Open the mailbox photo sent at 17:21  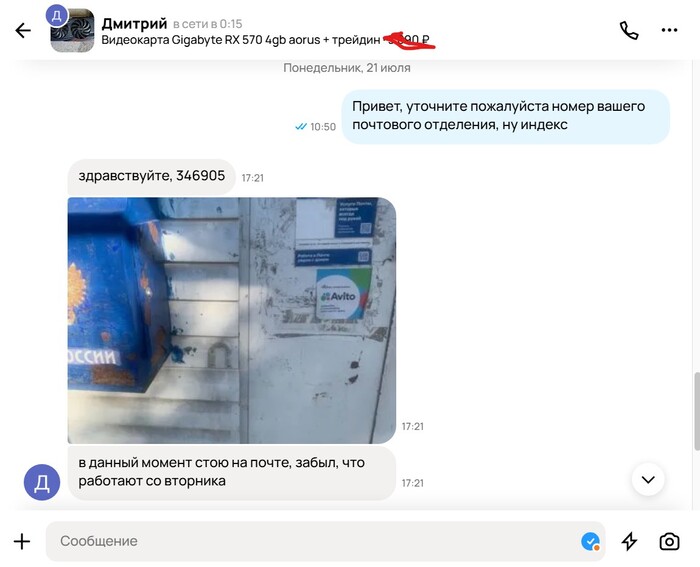(x=232, y=321)
